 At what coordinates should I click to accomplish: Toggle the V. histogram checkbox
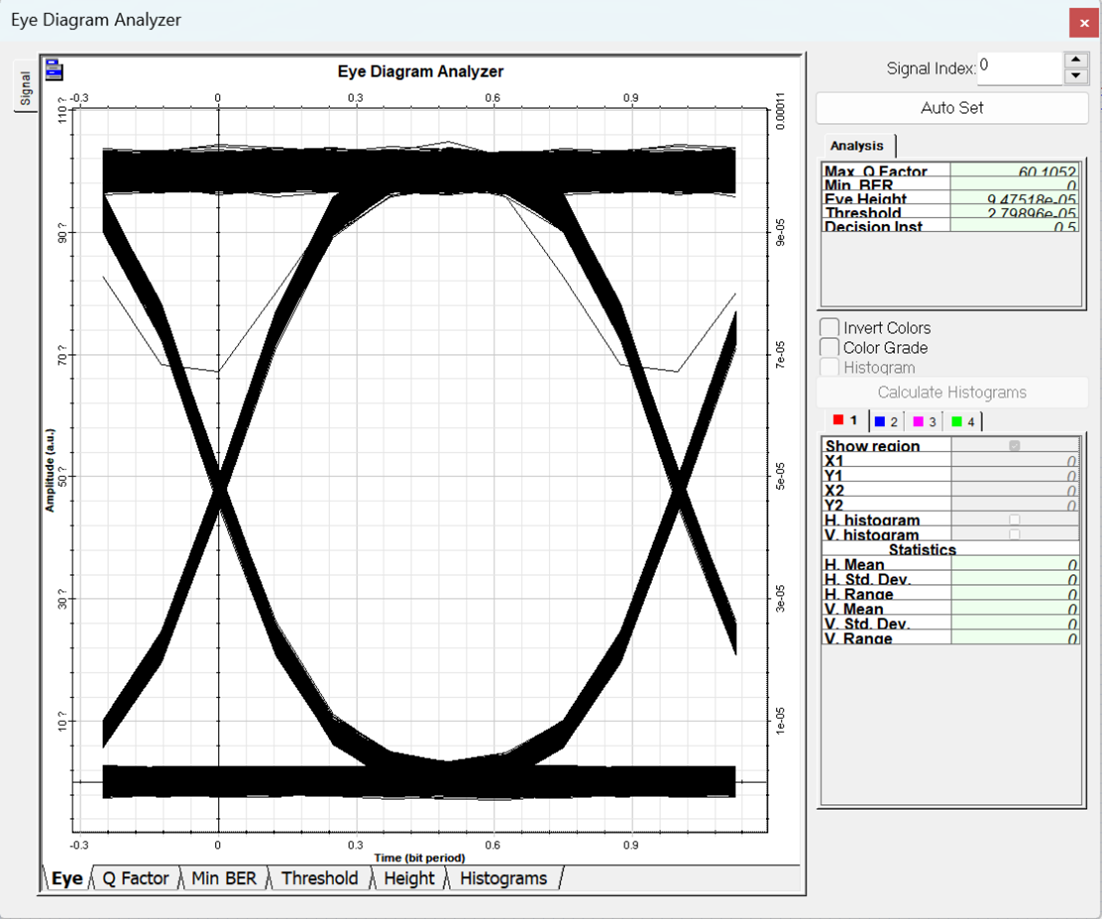tap(1015, 535)
